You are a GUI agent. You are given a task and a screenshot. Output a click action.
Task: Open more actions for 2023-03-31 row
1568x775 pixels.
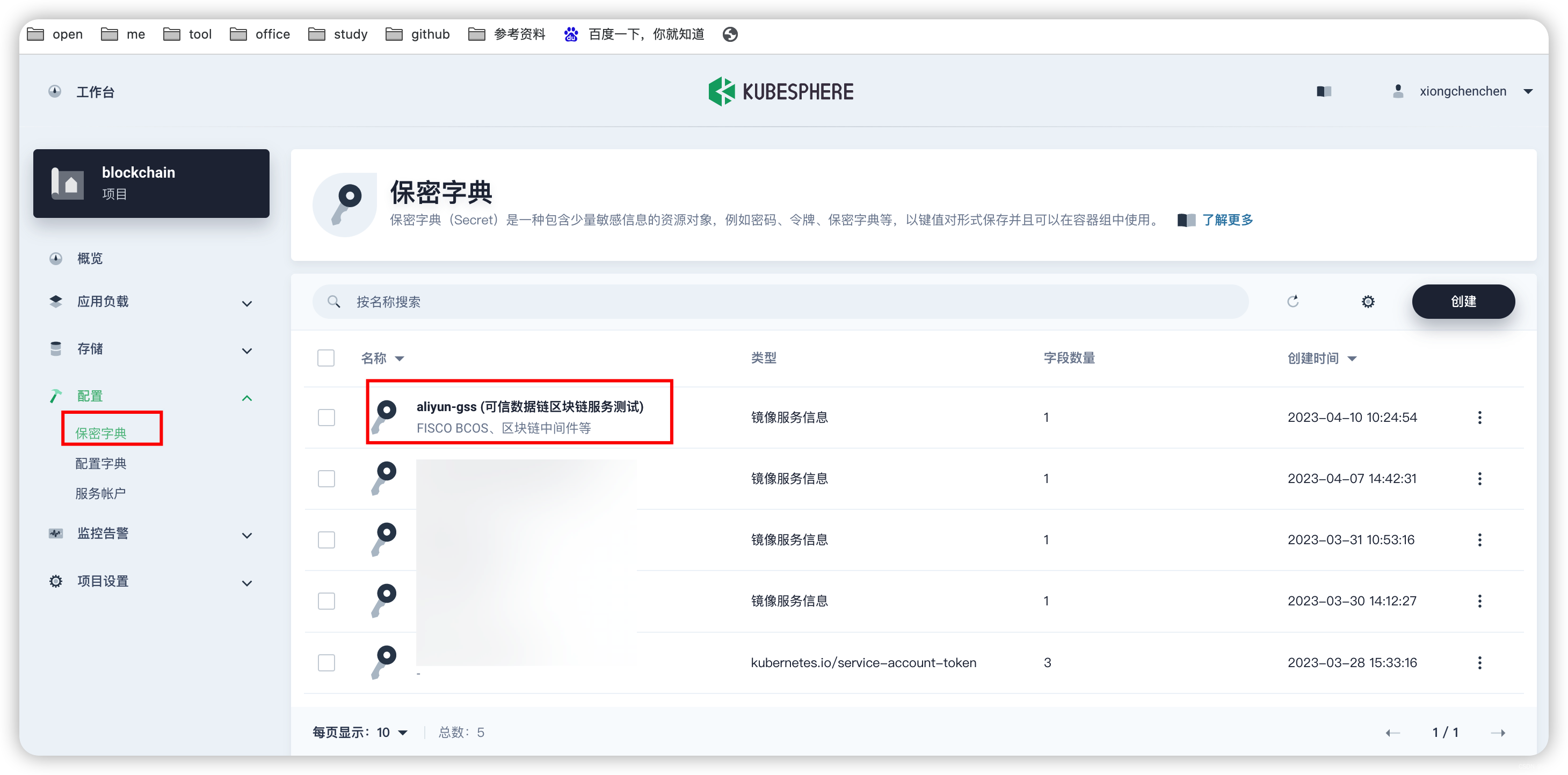pos(1480,539)
